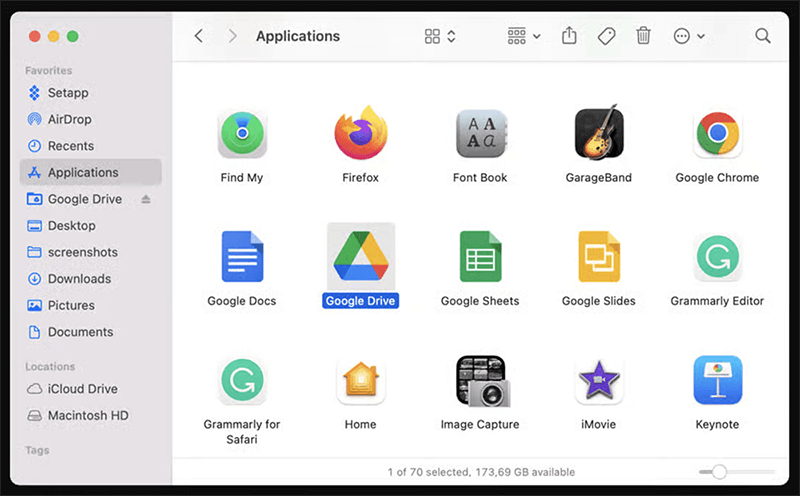Select the Google Docs app icon
Viewport: 800px width, 496px height.
coord(242,256)
